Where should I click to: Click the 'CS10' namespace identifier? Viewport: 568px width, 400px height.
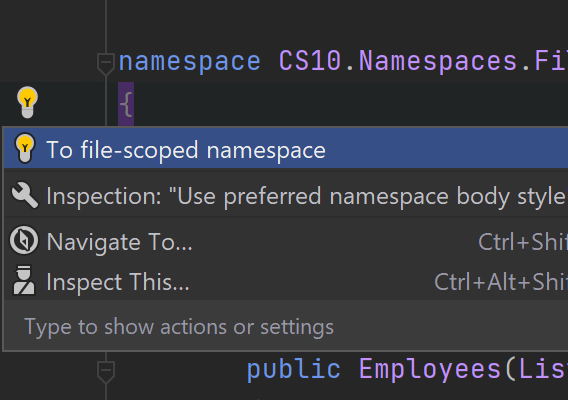pyautogui.click(x=310, y=61)
